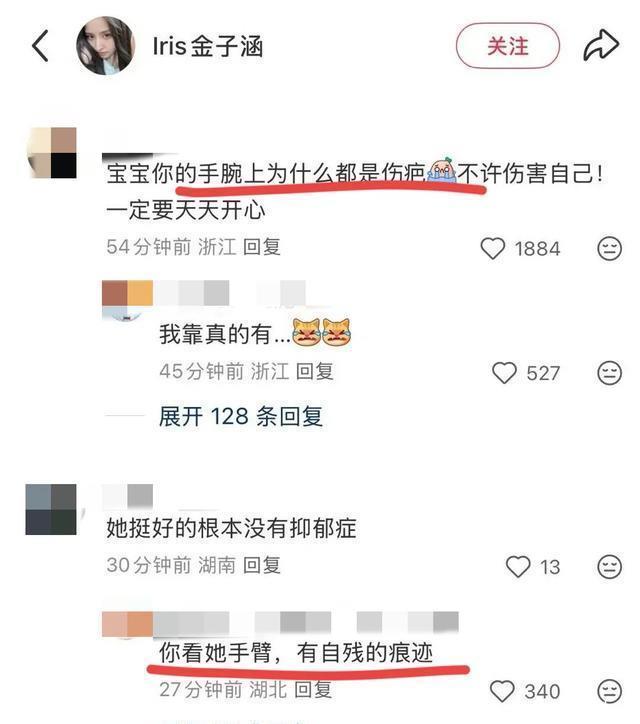This screenshot has width=640, height=724.
Task: Like the comment with 13 likes
Action: tap(518, 567)
